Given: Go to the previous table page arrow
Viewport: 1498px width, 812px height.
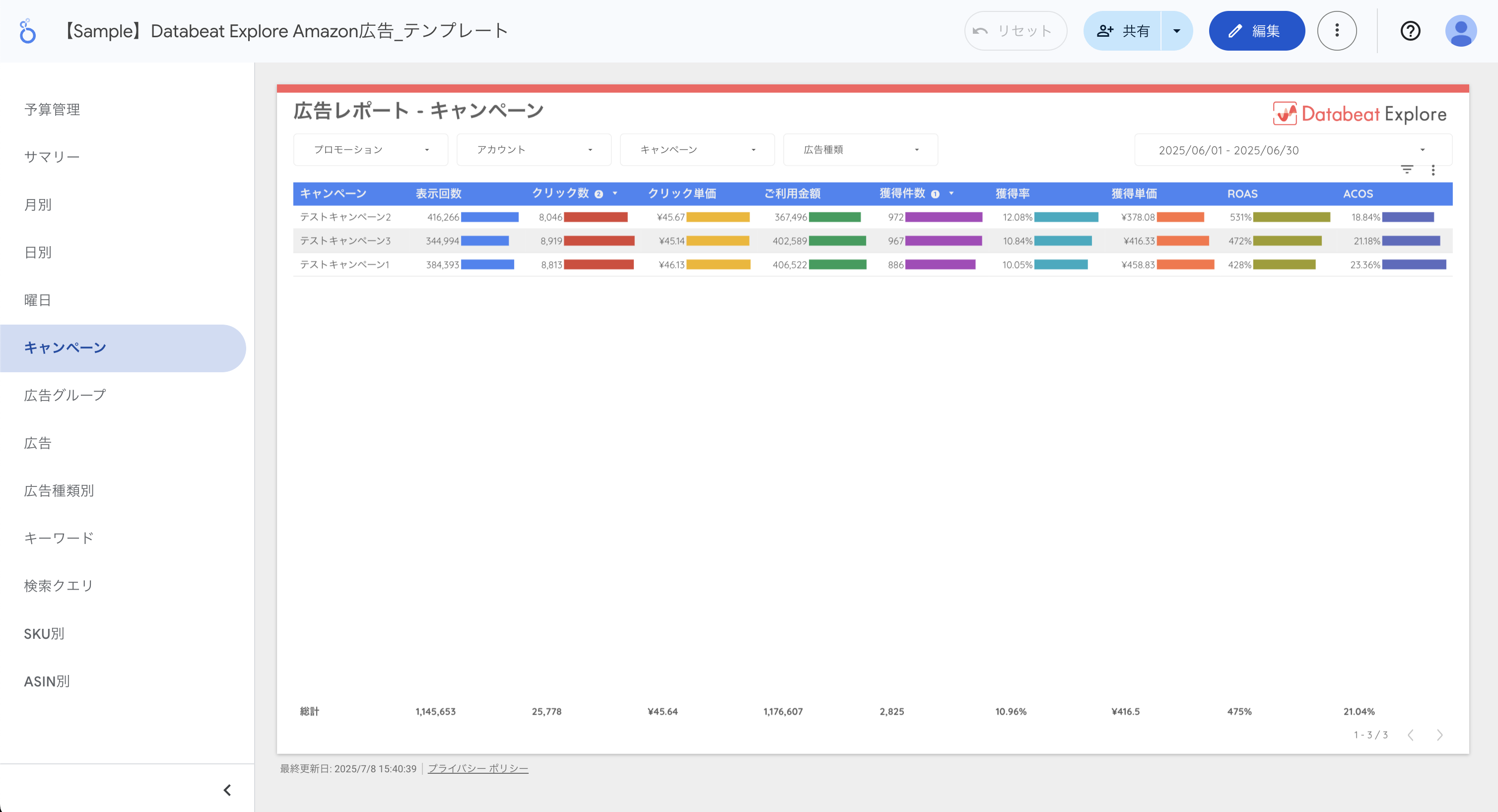Looking at the screenshot, I should pyautogui.click(x=1411, y=735).
